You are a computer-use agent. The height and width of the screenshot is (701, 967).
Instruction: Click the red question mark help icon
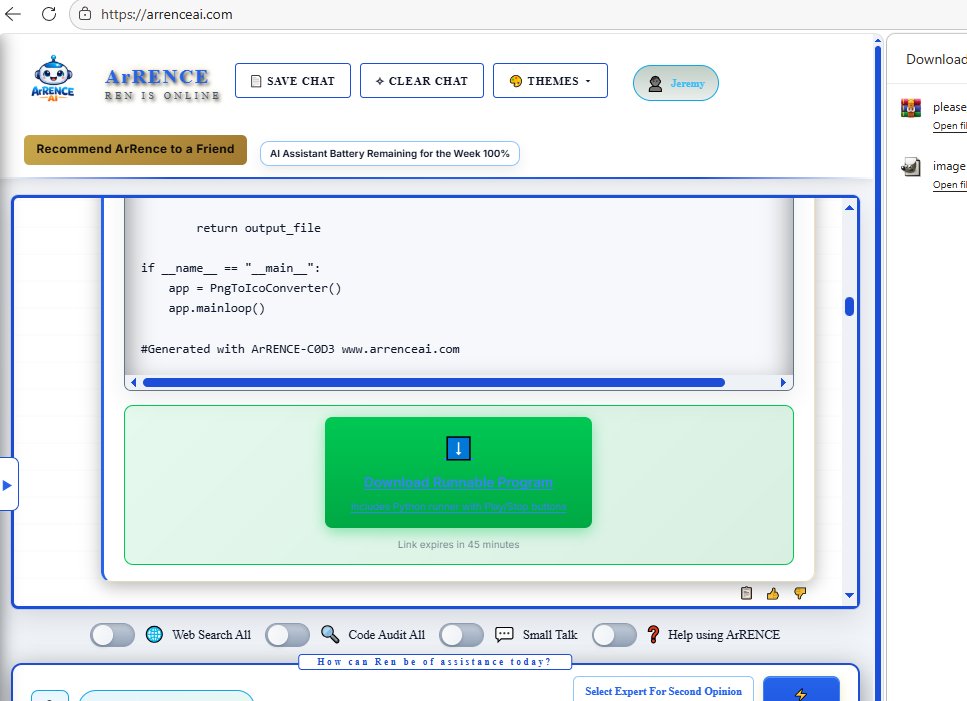pyautogui.click(x=653, y=634)
